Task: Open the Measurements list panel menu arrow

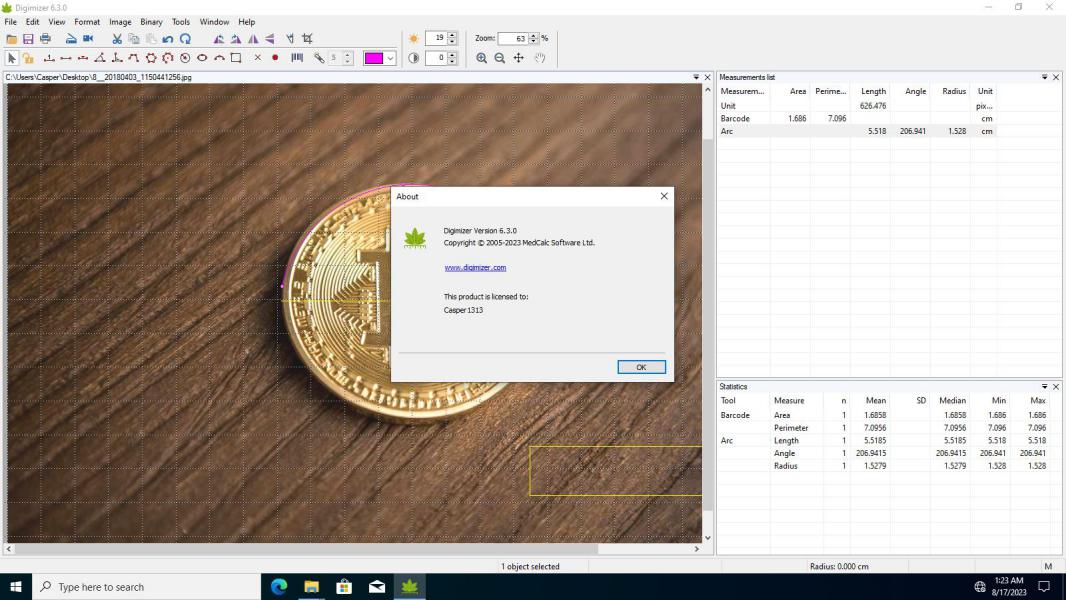Action: tap(1044, 77)
